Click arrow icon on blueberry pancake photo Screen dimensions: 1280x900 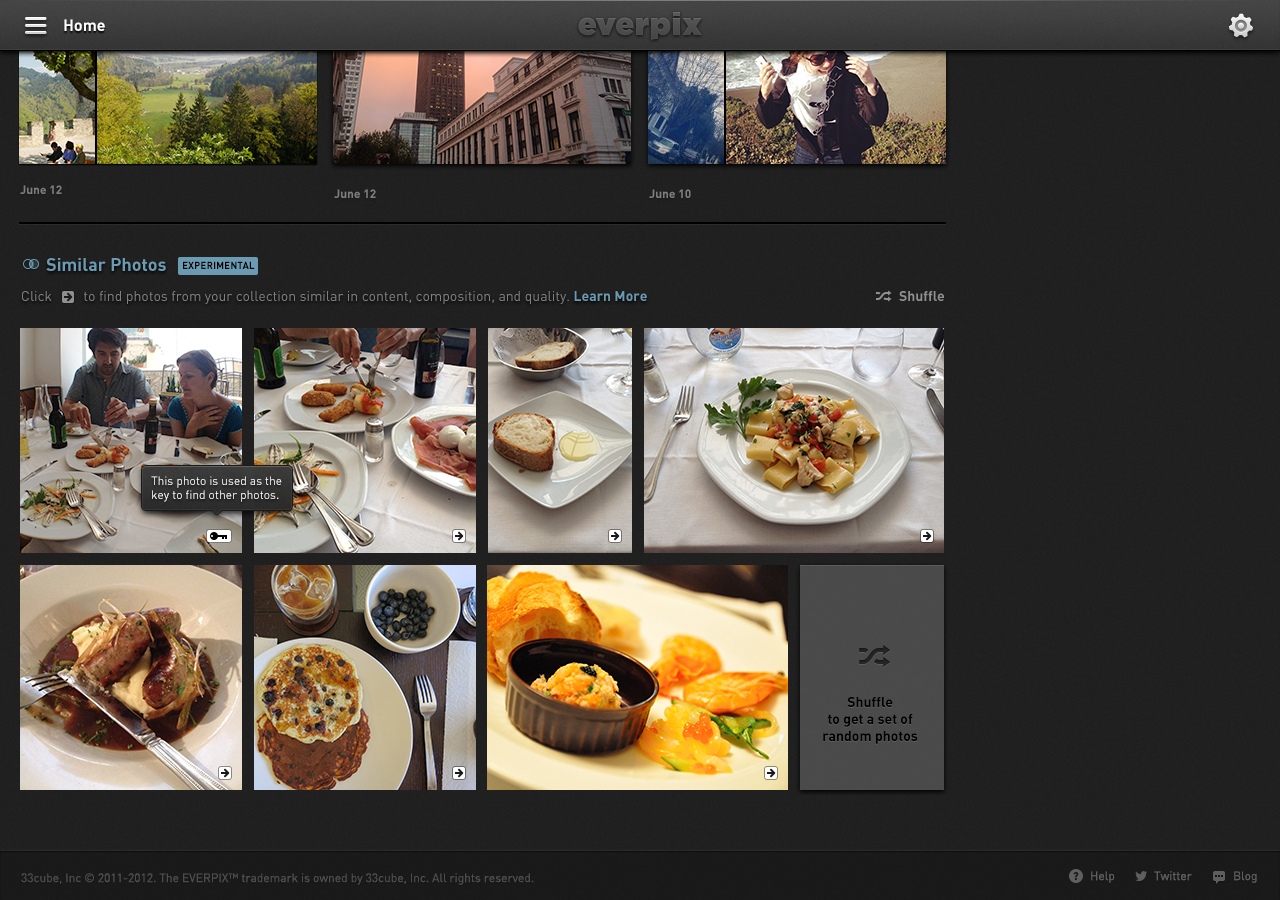click(x=459, y=773)
